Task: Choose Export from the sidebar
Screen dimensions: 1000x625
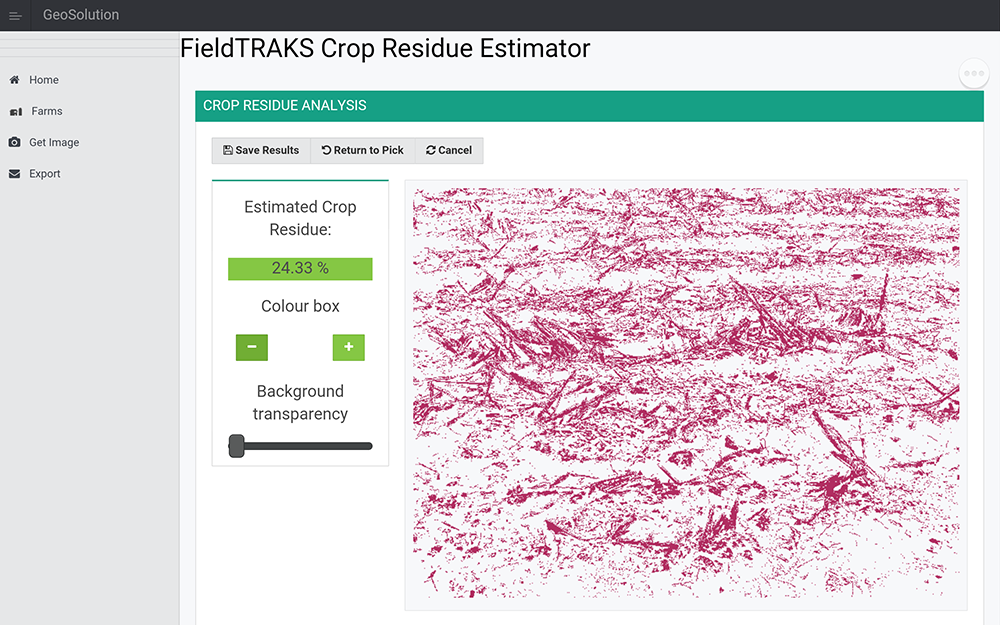Action: coord(45,174)
